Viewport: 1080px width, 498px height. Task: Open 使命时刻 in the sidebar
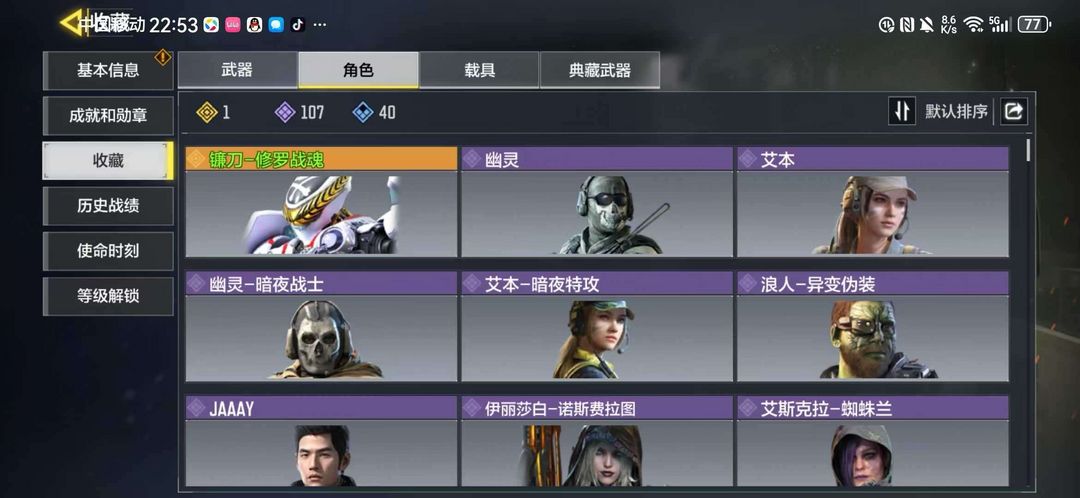(108, 251)
